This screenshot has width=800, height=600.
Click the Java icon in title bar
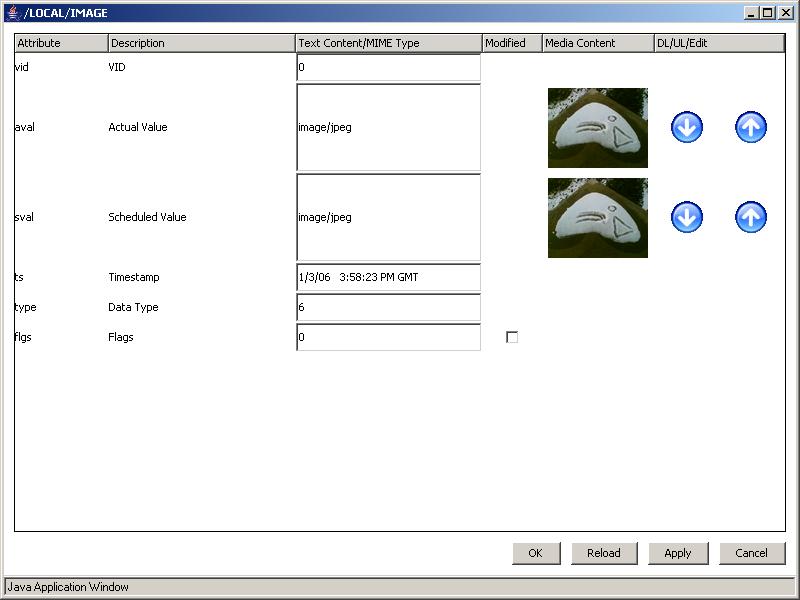coord(13,13)
